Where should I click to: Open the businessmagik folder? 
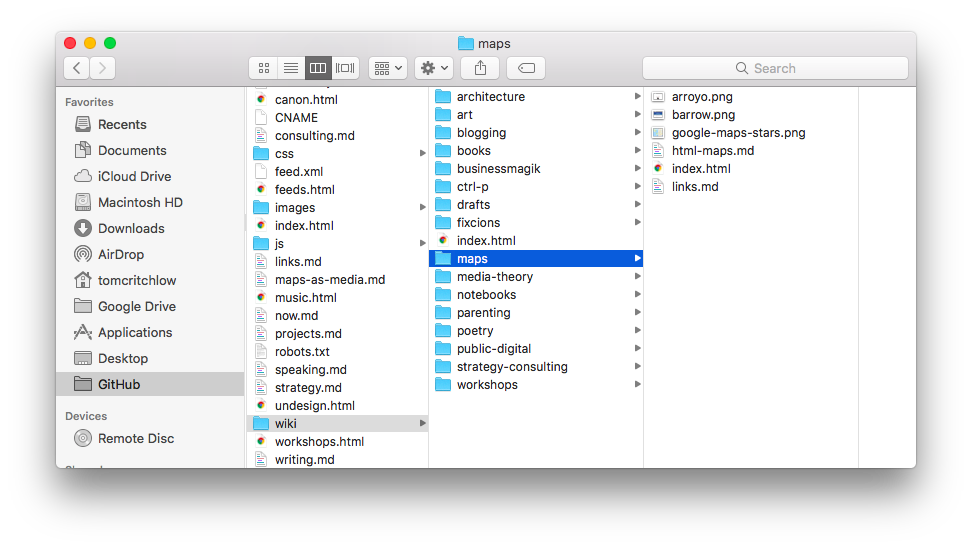(x=536, y=169)
